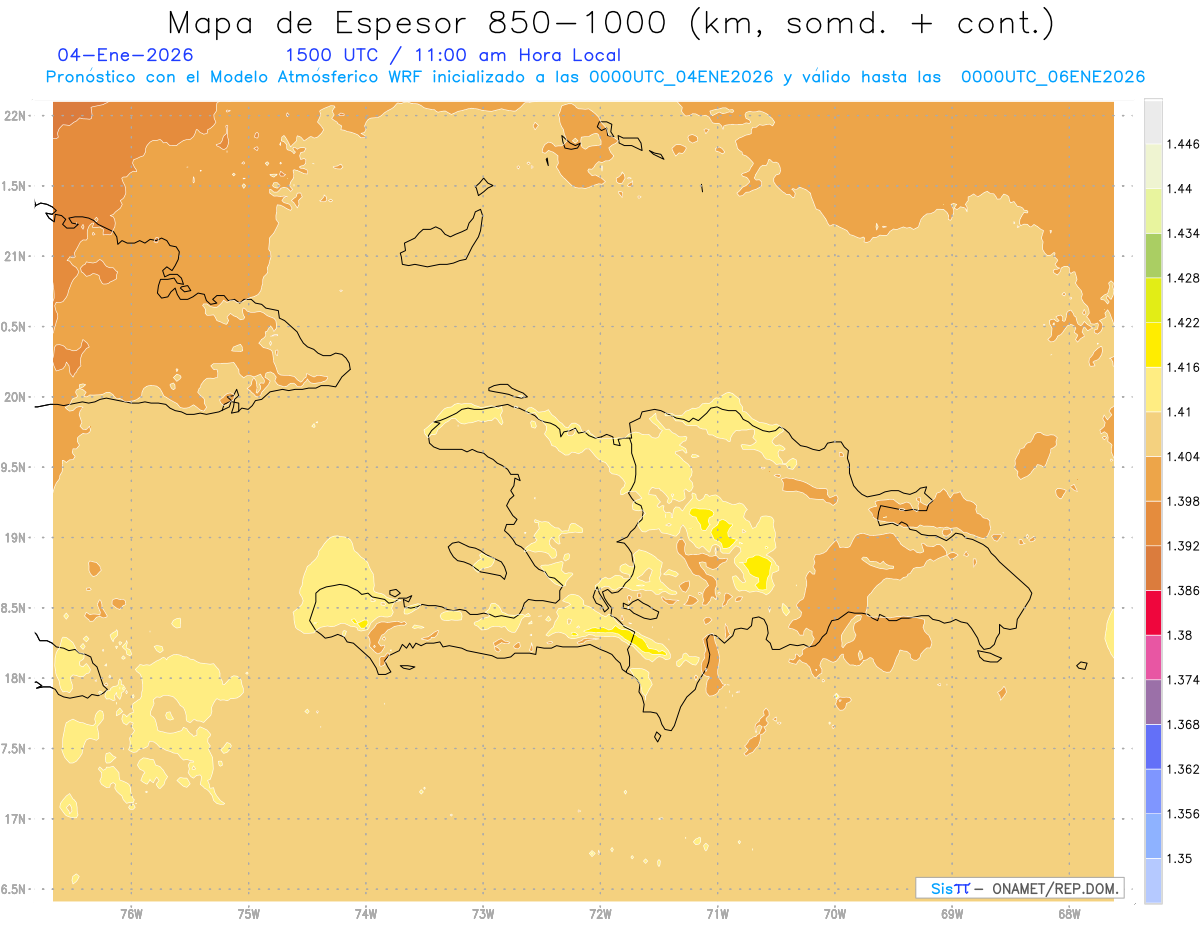Pick the pink swatch between 1.374 and 1.38
Viewport: 1200px width, 927px height.
point(1153,657)
